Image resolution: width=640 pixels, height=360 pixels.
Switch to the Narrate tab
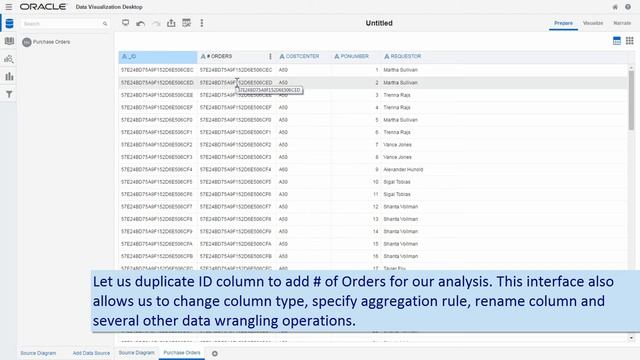622,23
